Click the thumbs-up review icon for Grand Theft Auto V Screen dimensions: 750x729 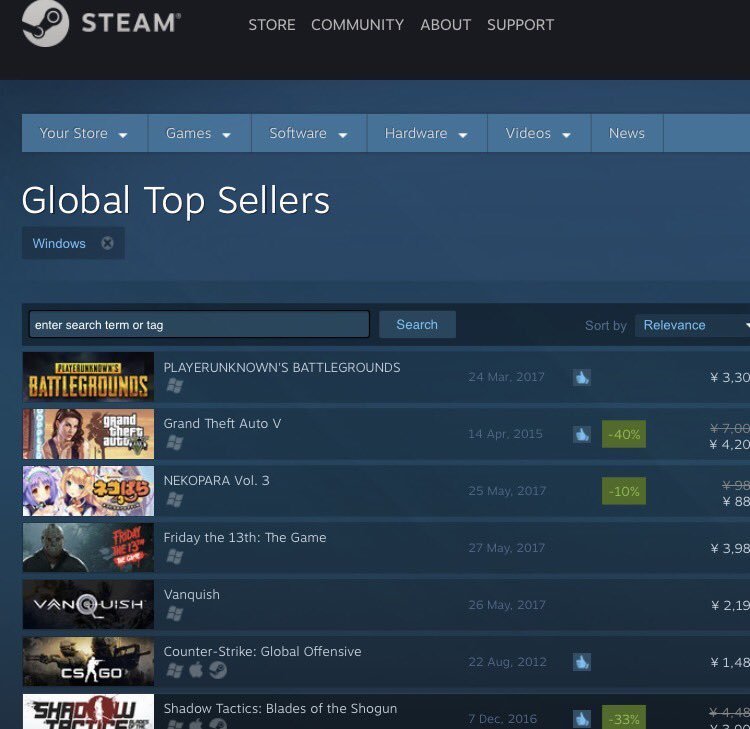pyautogui.click(x=582, y=434)
